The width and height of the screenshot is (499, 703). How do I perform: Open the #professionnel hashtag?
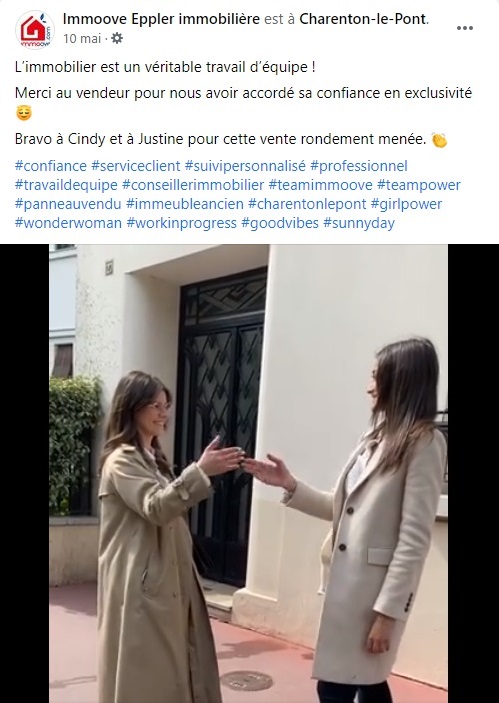tap(359, 166)
